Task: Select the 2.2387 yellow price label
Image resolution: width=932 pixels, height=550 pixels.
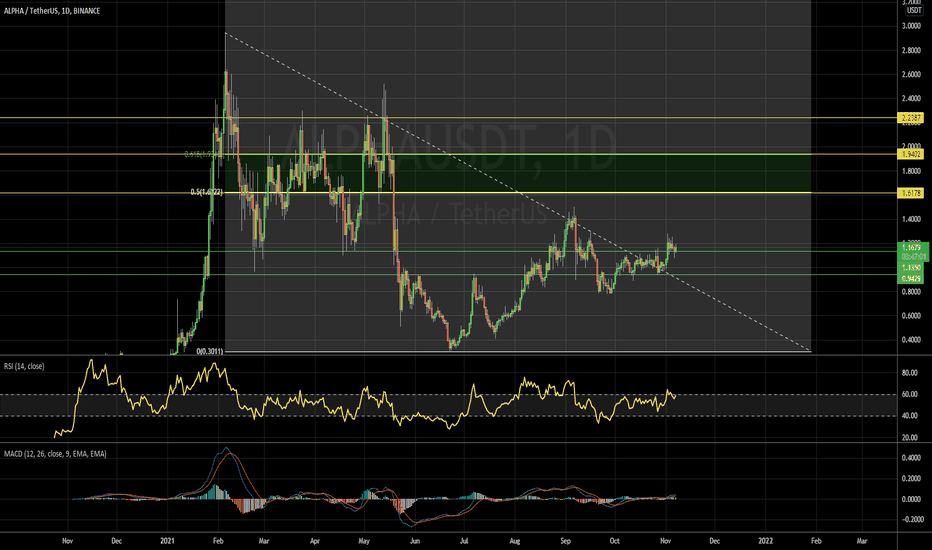Action: point(911,118)
